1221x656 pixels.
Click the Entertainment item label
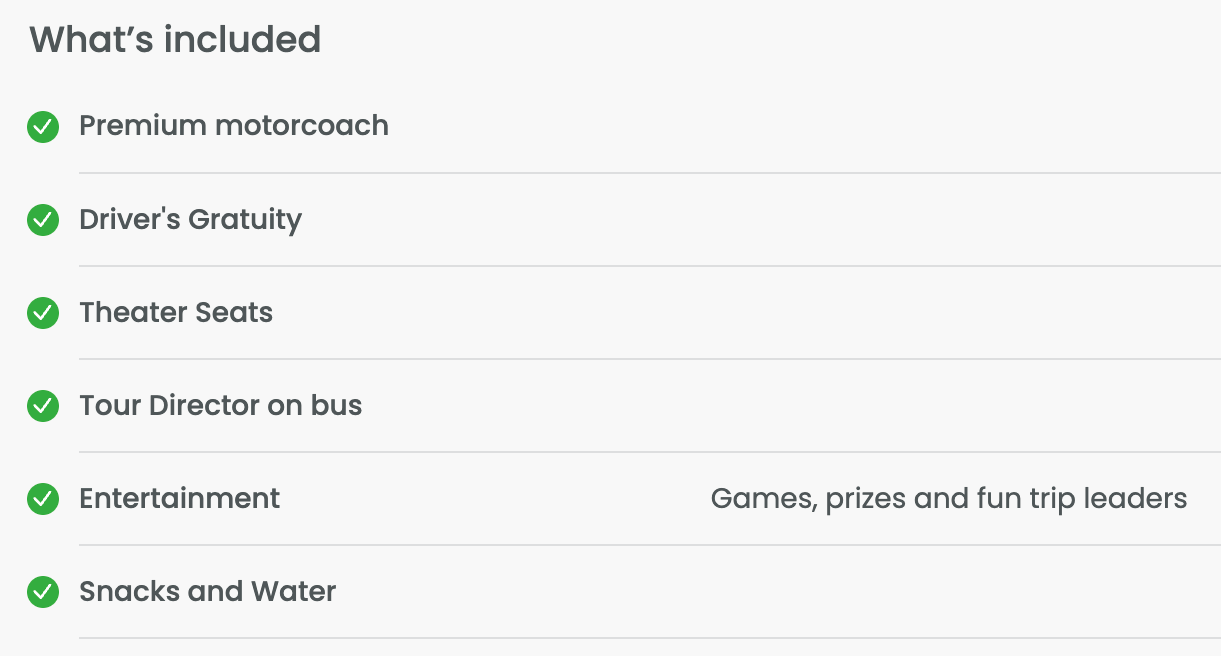pos(180,498)
